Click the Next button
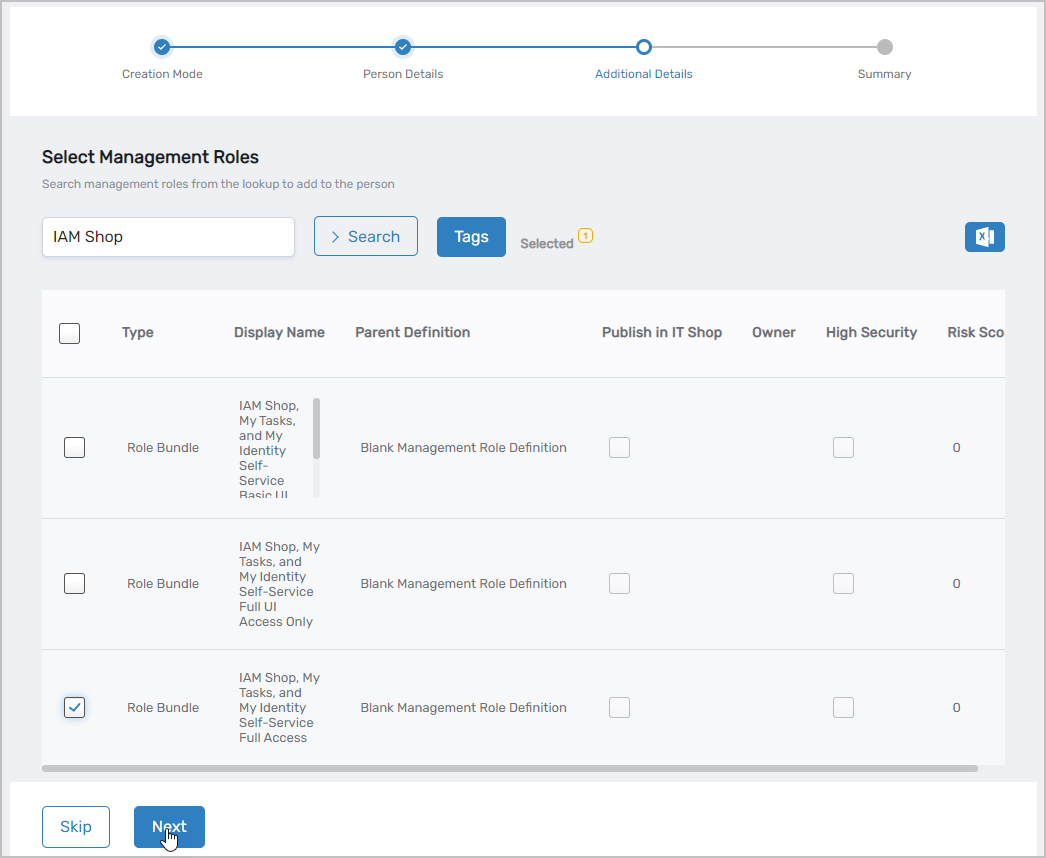The height and width of the screenshot is (858, 1046). (169, 827)
